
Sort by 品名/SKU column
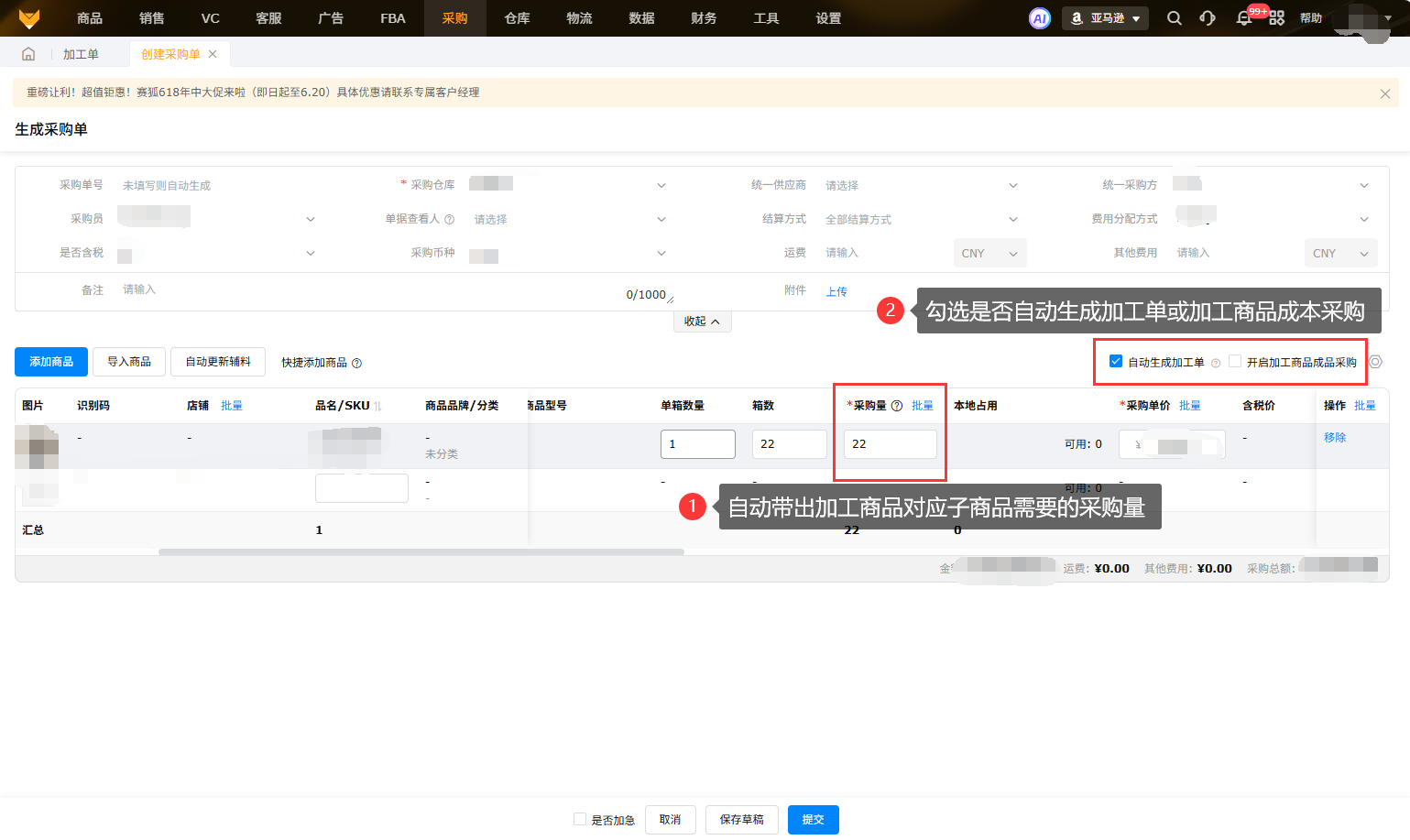[377, 406]
